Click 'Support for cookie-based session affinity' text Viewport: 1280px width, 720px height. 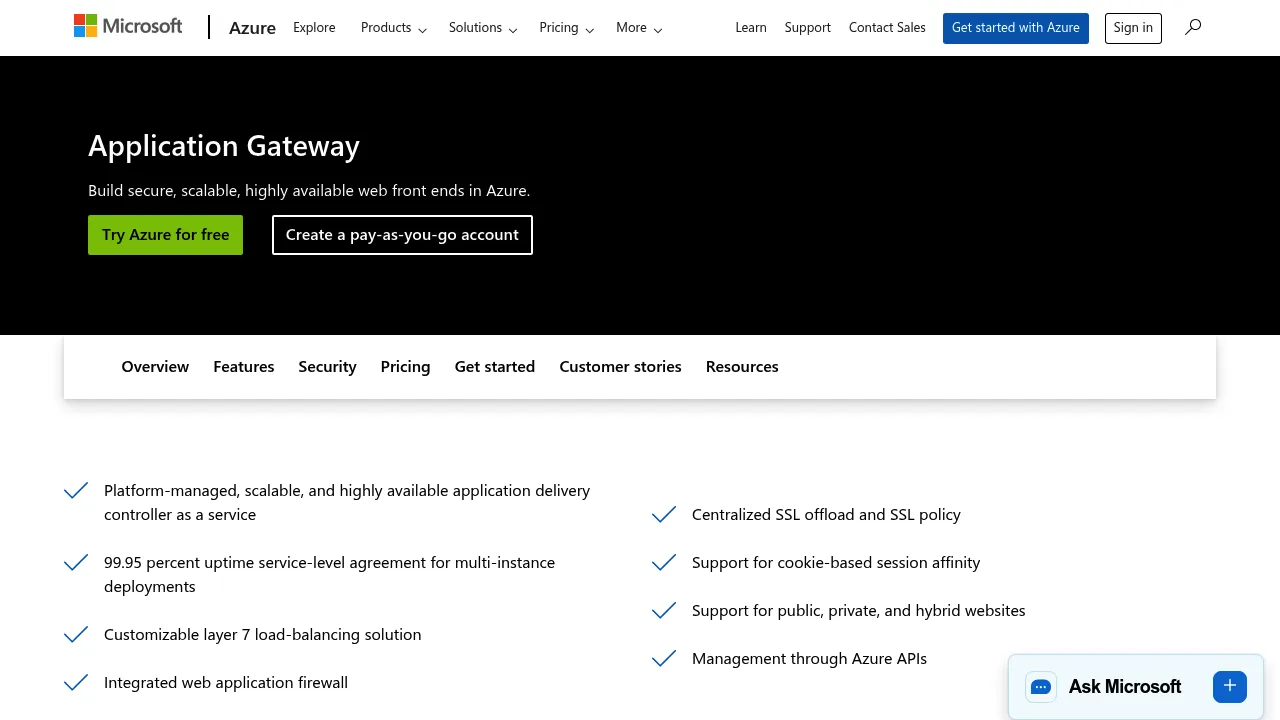[x=836, y=563]
